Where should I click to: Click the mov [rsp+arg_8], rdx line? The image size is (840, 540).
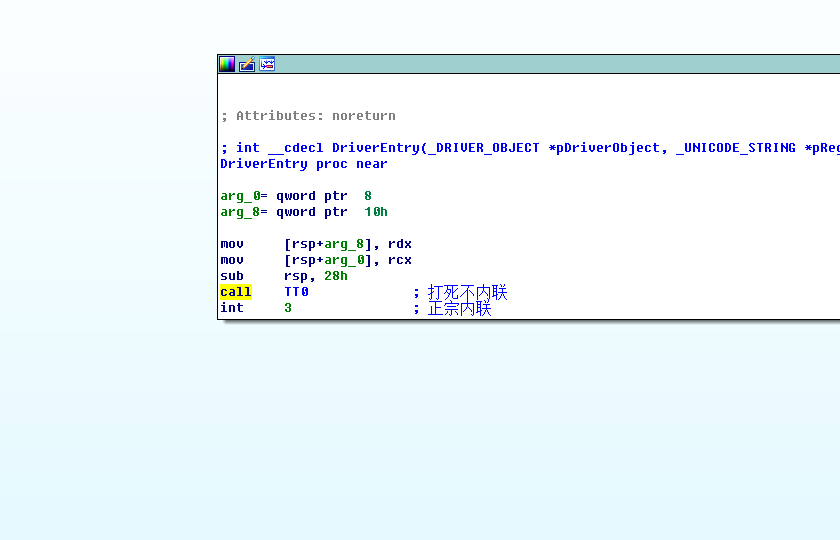316,244
